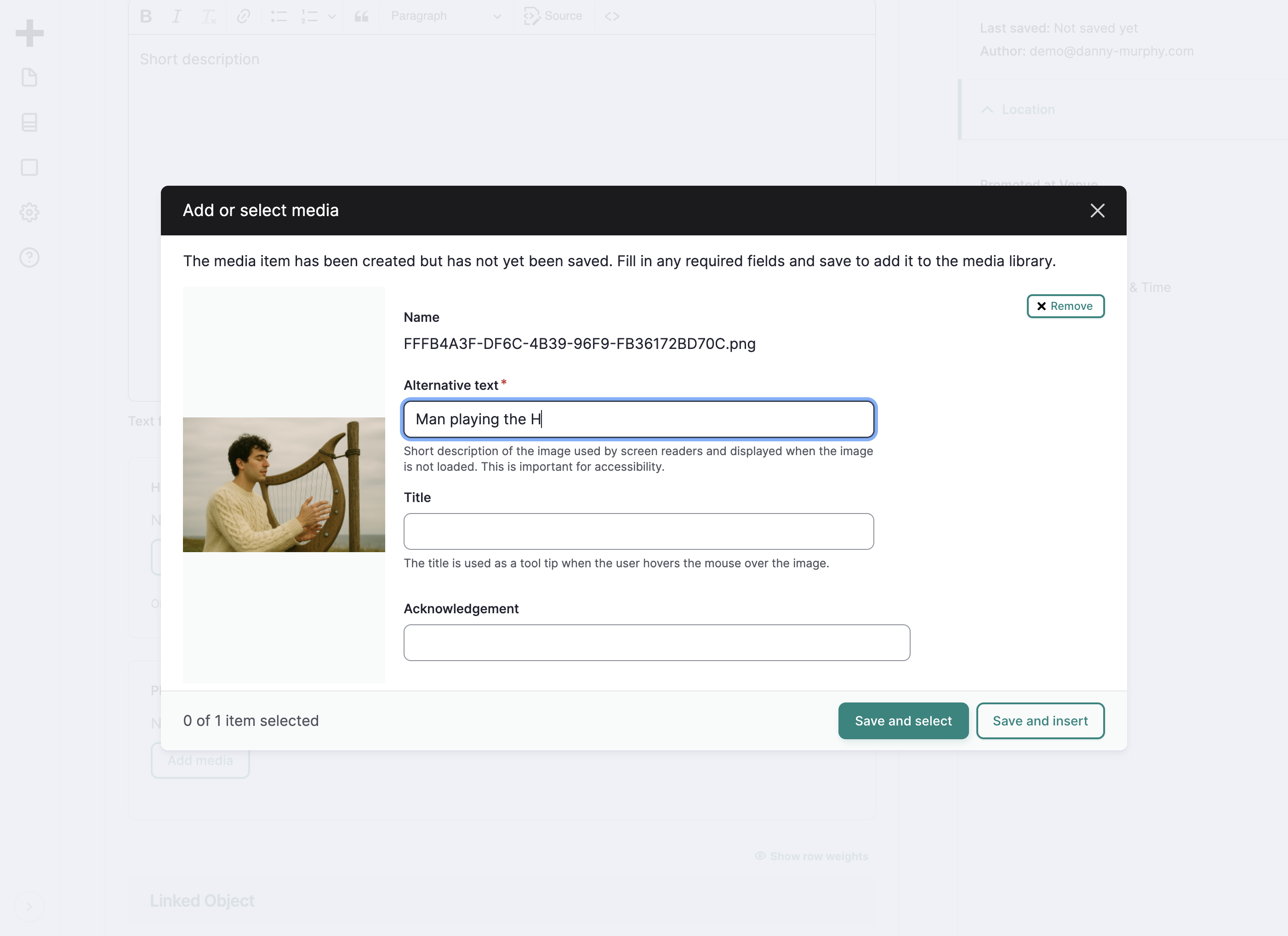Image resolution: width=1288 pixels, height=936 pixels.
Task: Open the help question mark icon
Action: pos(29,257)
